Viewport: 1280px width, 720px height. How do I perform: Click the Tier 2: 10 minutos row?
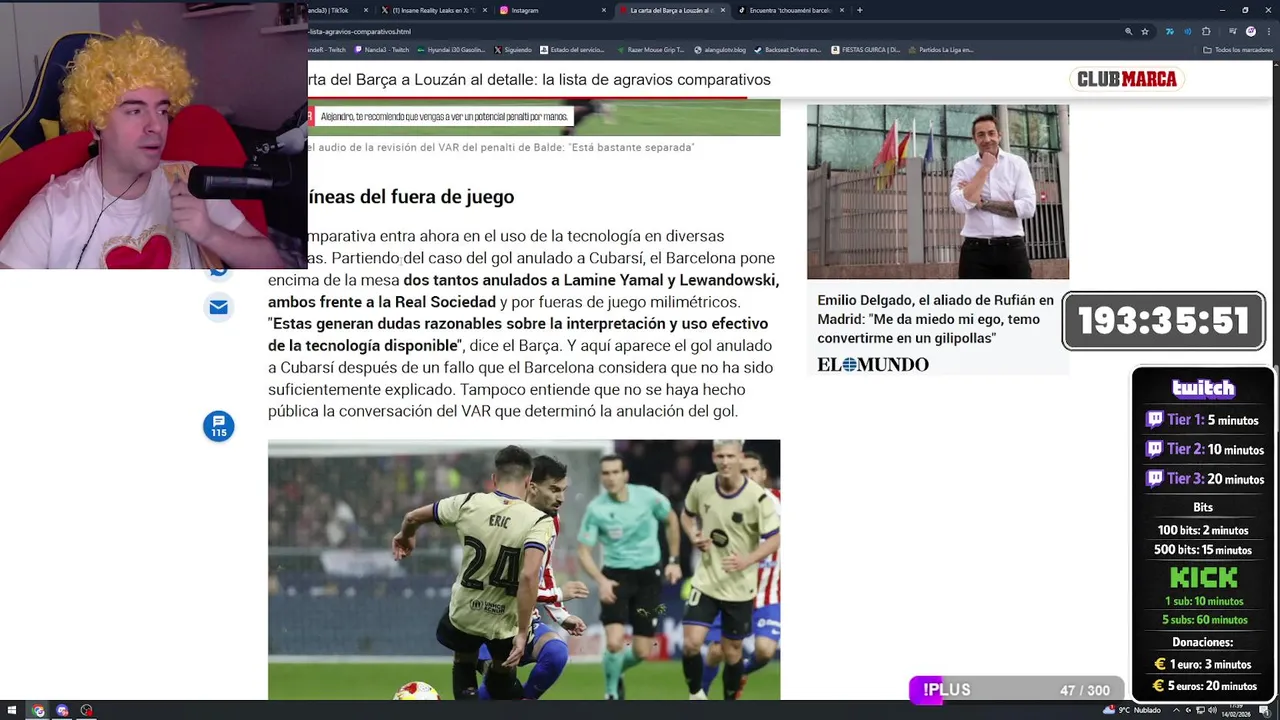pos(1204,449)
